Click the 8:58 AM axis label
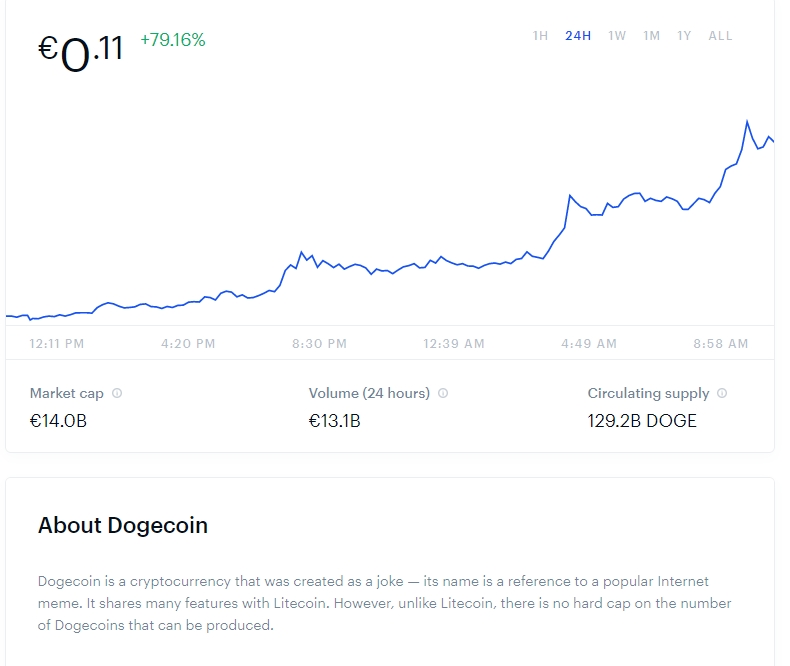The width and height of the screenshot is (790, 666). (720, 344)
